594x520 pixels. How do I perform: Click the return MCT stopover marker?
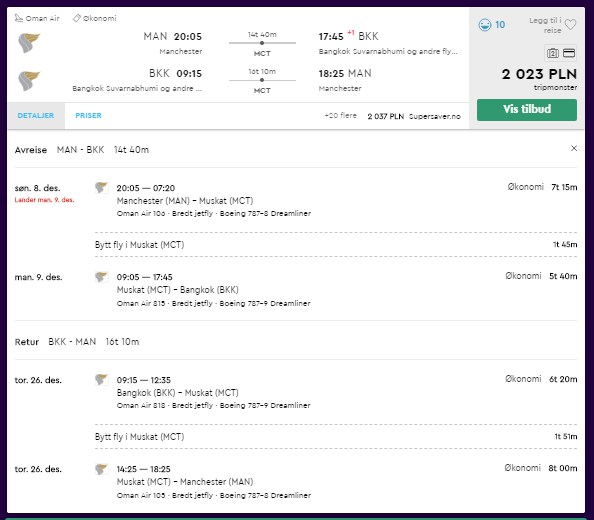(262, 80)
